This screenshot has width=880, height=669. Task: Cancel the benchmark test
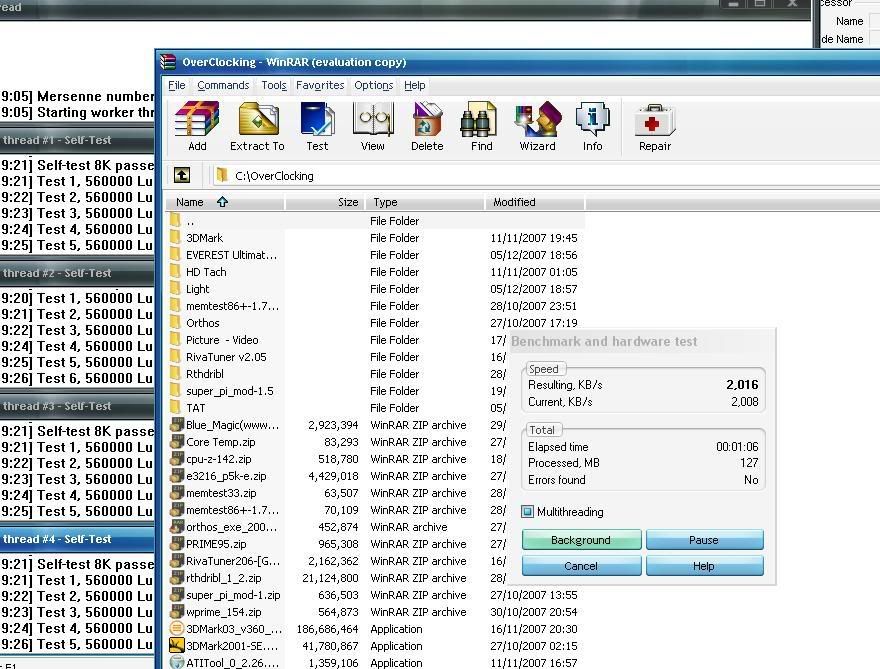[x=581, y=566]
